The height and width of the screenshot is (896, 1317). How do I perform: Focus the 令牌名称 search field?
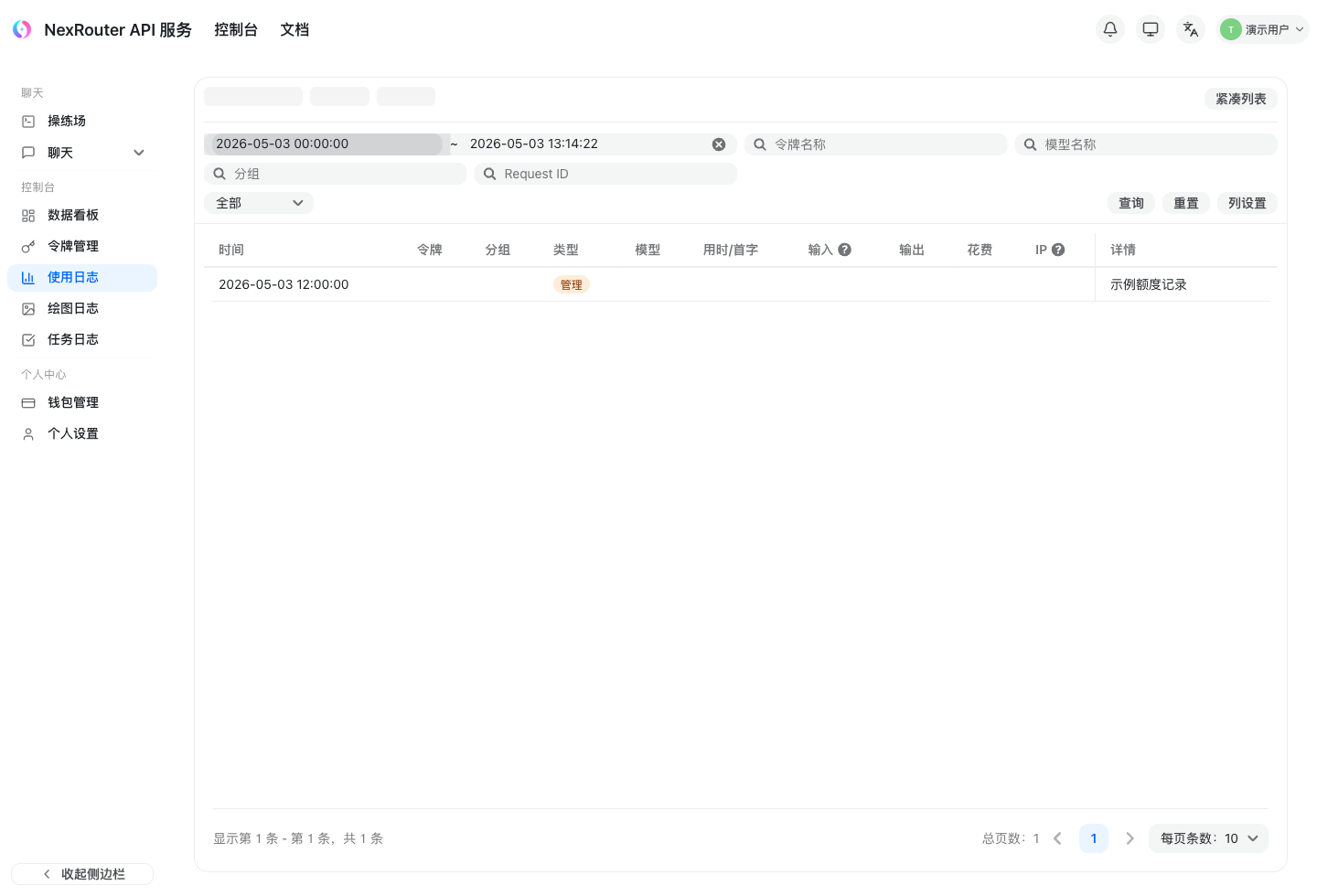point(876,144)
